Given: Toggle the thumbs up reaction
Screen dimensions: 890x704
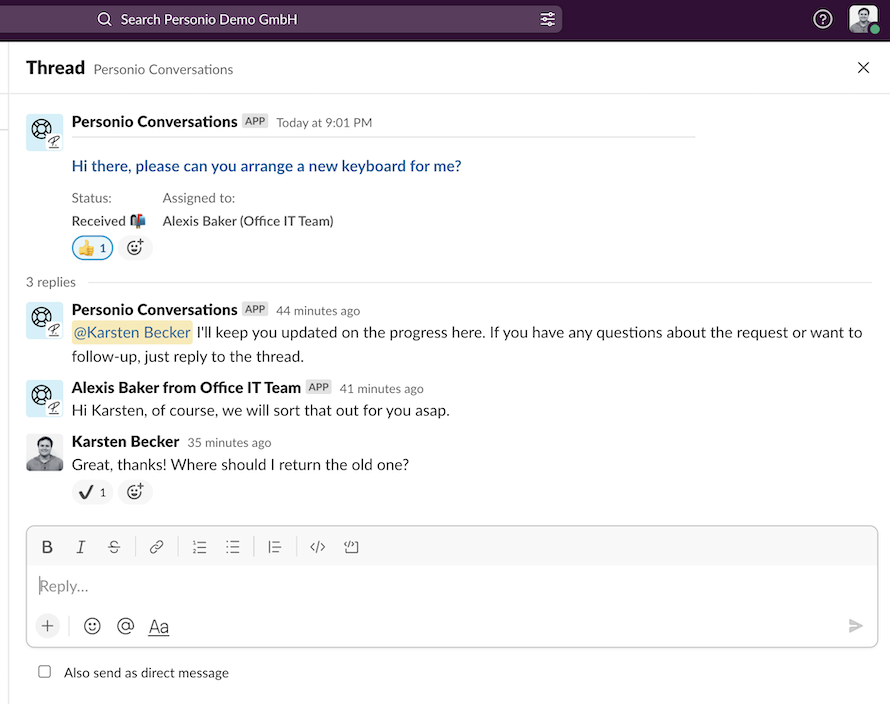Looking at the screenshot, I should click(x=93, y=248).
